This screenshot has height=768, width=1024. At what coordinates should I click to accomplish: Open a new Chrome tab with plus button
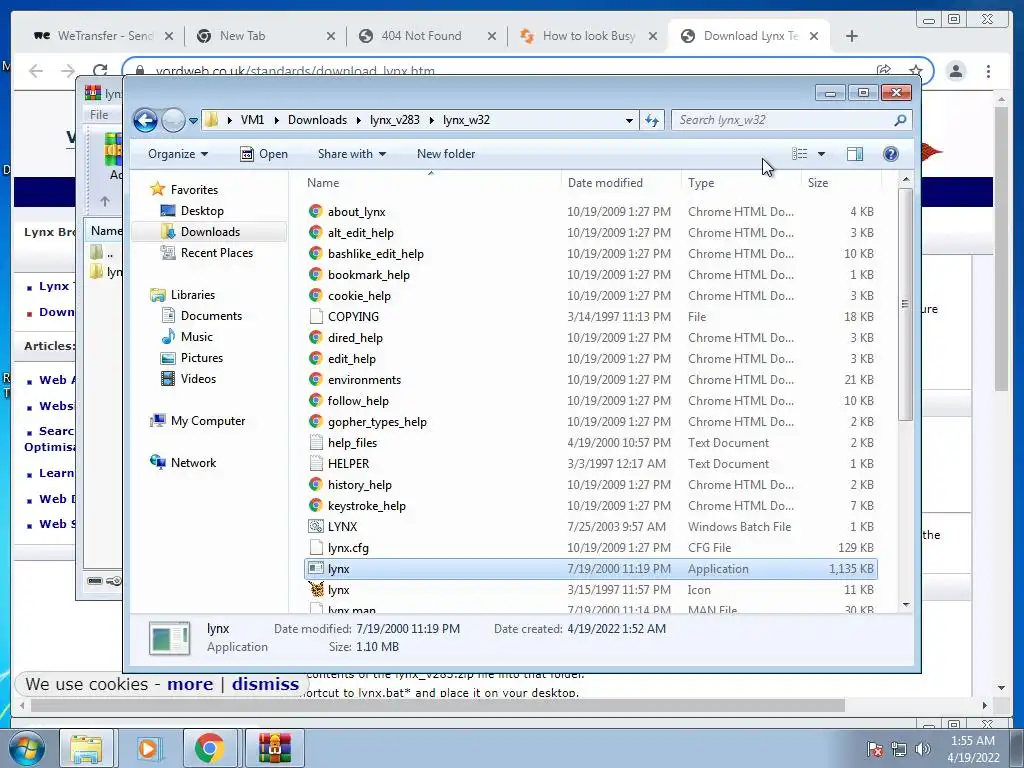[x=852, y=36]
